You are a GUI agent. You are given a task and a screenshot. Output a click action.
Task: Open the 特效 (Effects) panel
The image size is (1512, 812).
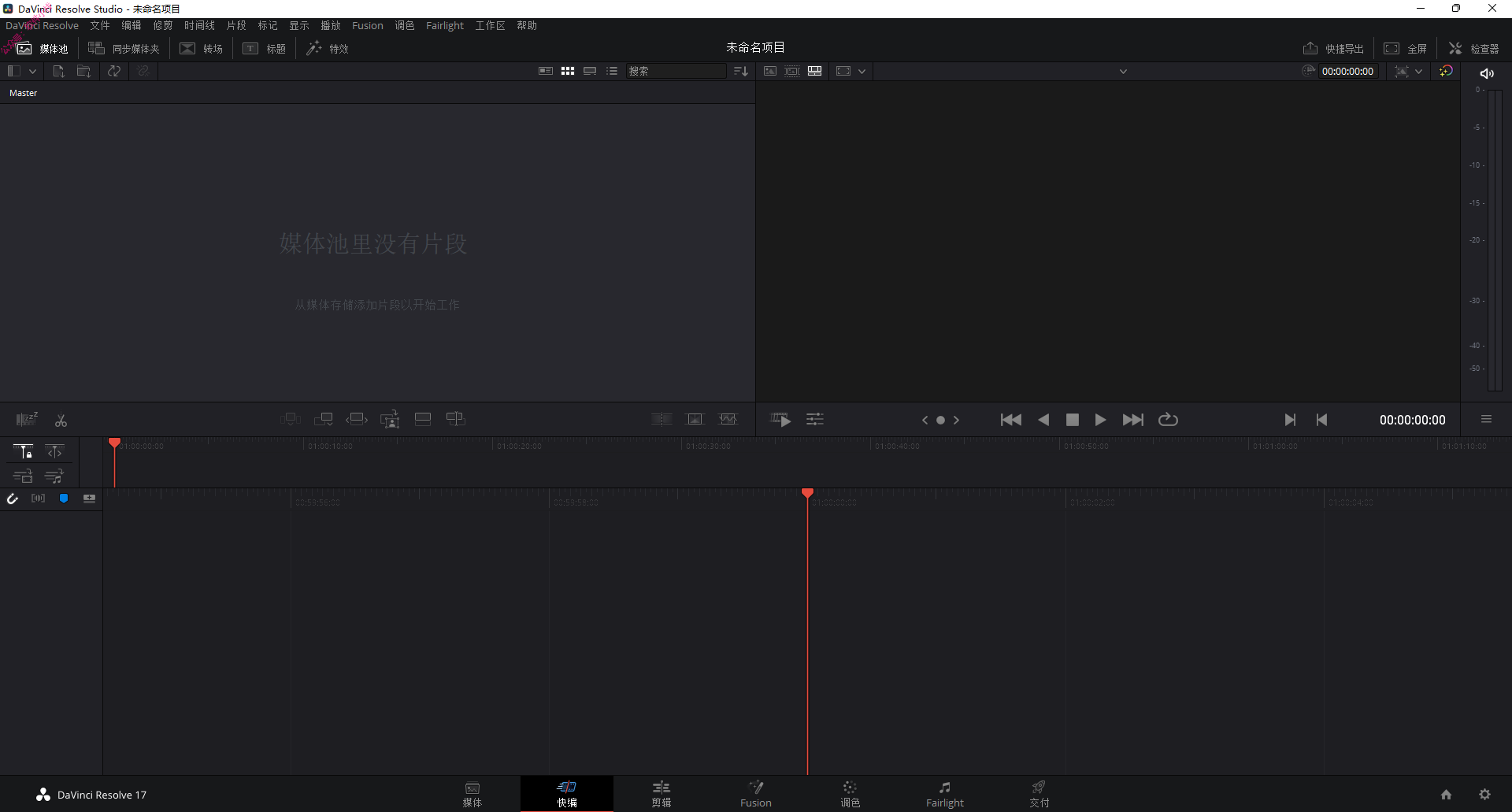[x=328, y=49]
